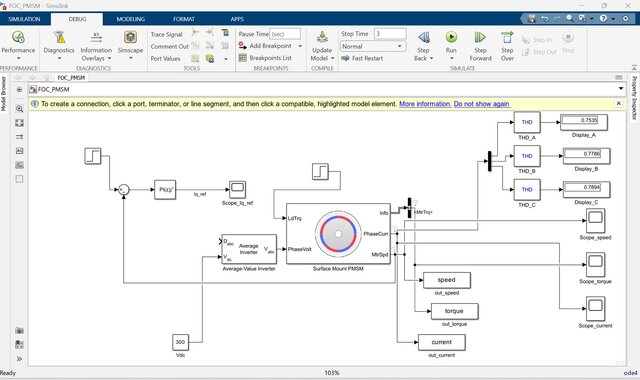This screenshot has width=640, height=380.
Task: Click the Update Model icon
Action: pyautogui.click(x=322, y=37)
